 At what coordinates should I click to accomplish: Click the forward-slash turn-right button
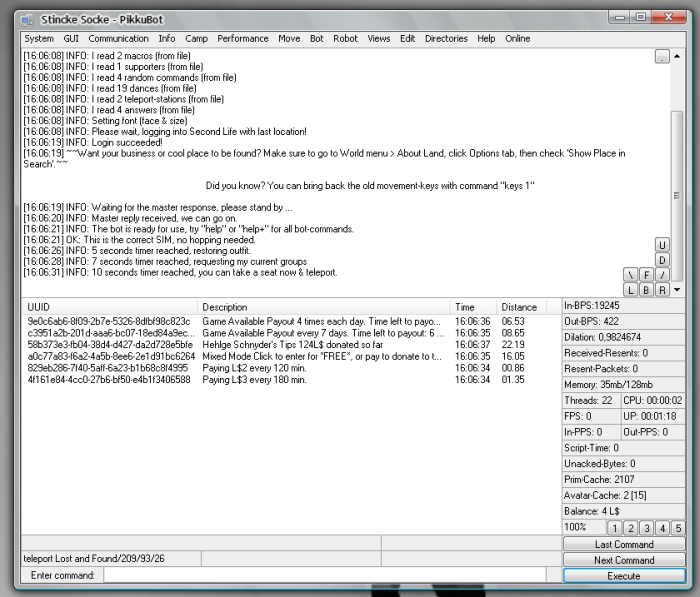662,275
